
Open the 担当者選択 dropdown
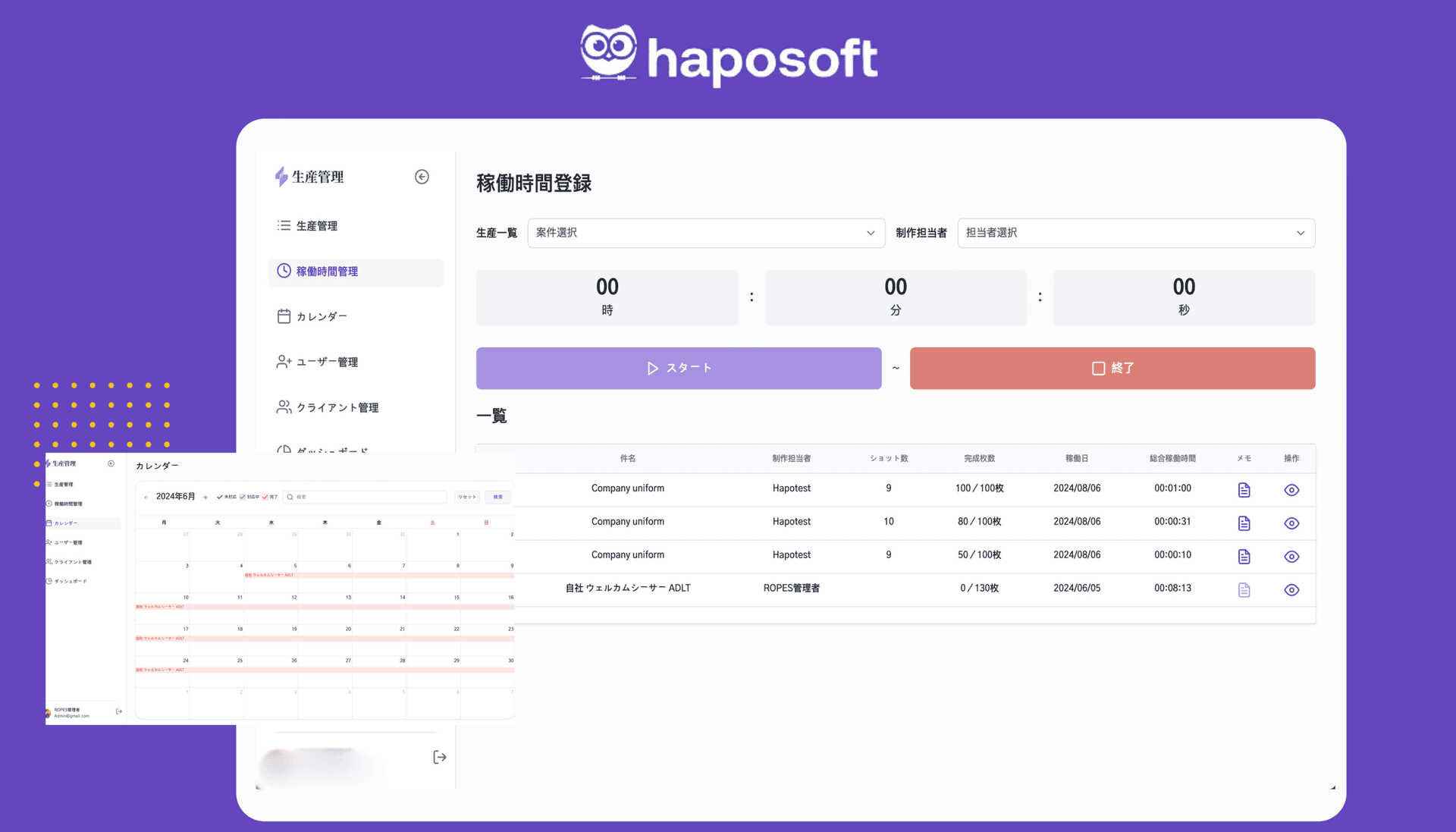click(x=1135, y=233)
